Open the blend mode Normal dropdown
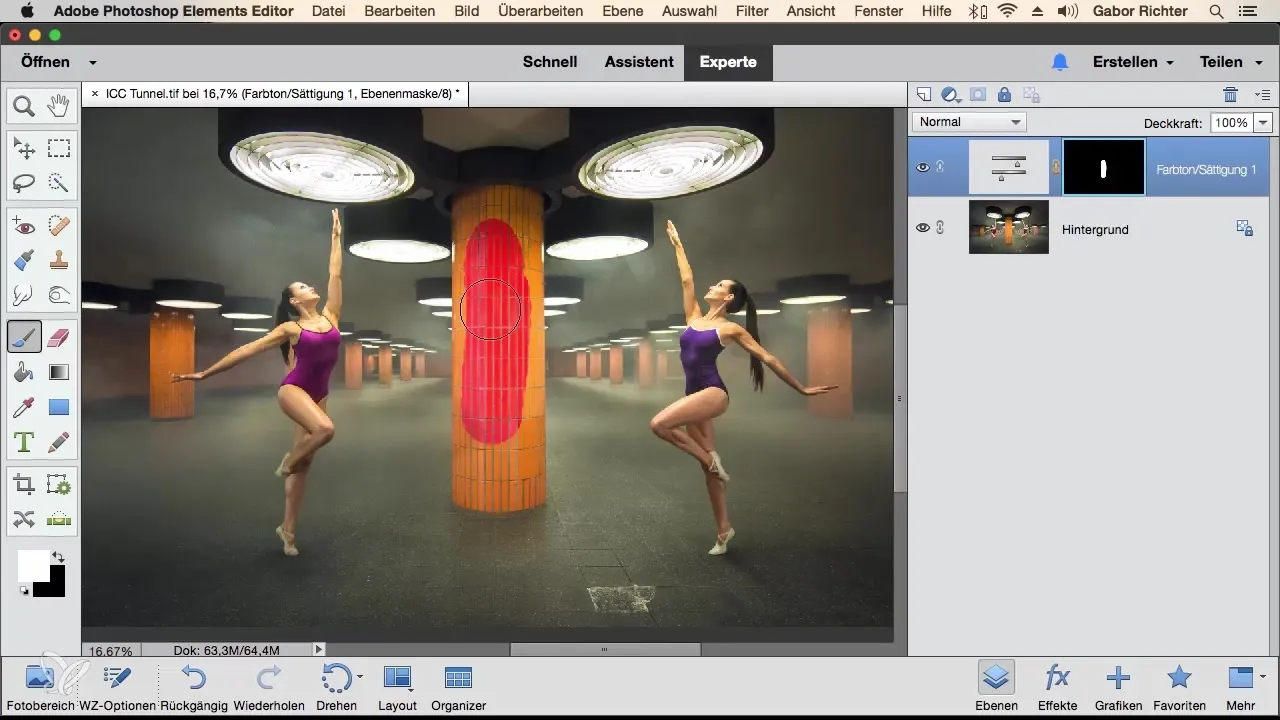The height and width of the screenshot is (720, 1280). pyautogui.click(x=969, y=122)
